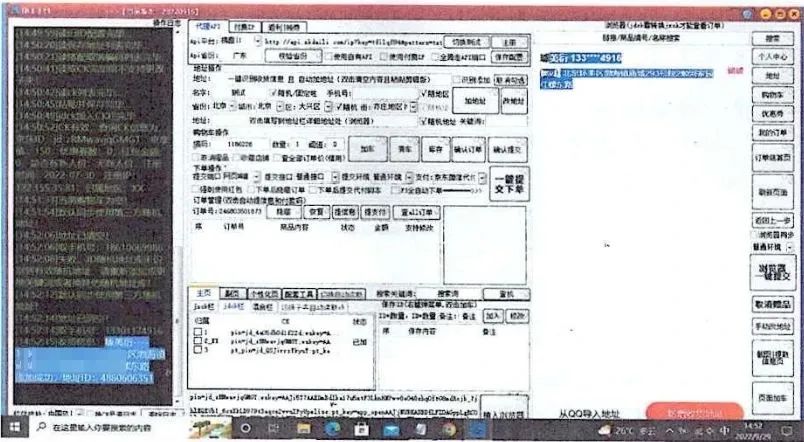
Task: Open the notification center icon
Action: pos(787,430)
